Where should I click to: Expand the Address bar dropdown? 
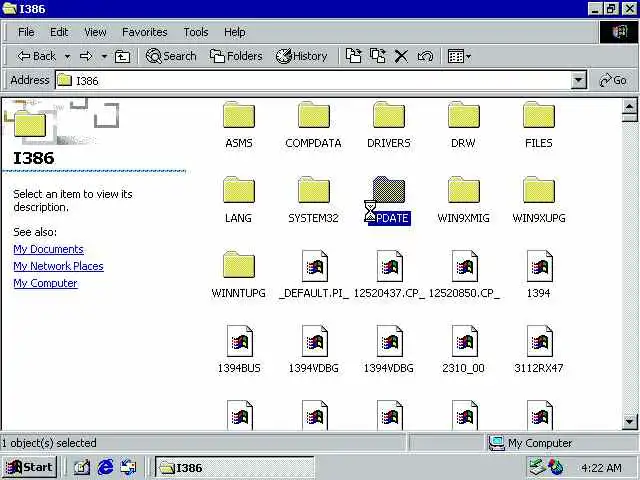click(x=578, y=80)
